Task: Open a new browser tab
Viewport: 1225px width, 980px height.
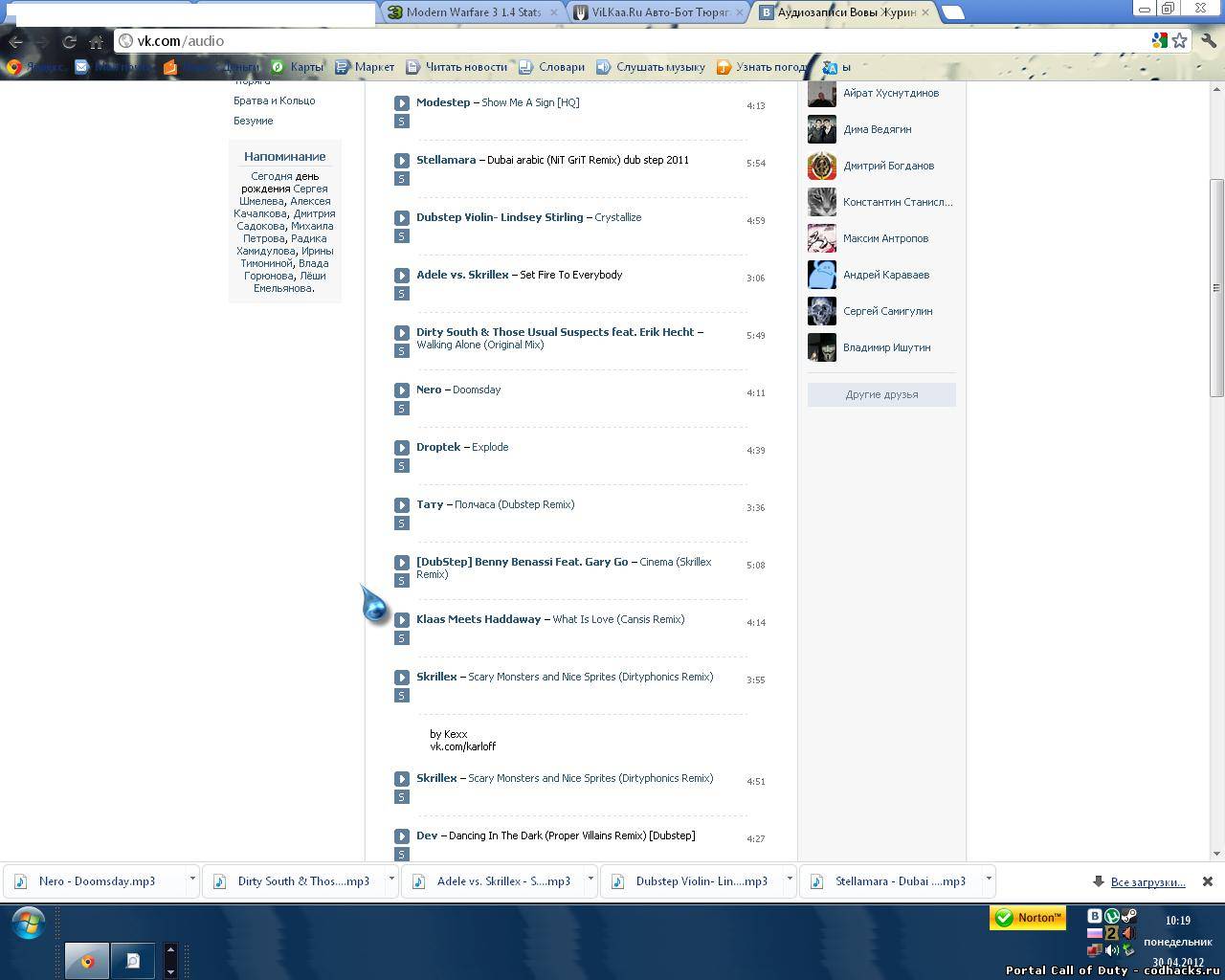Action: point(952,12)
